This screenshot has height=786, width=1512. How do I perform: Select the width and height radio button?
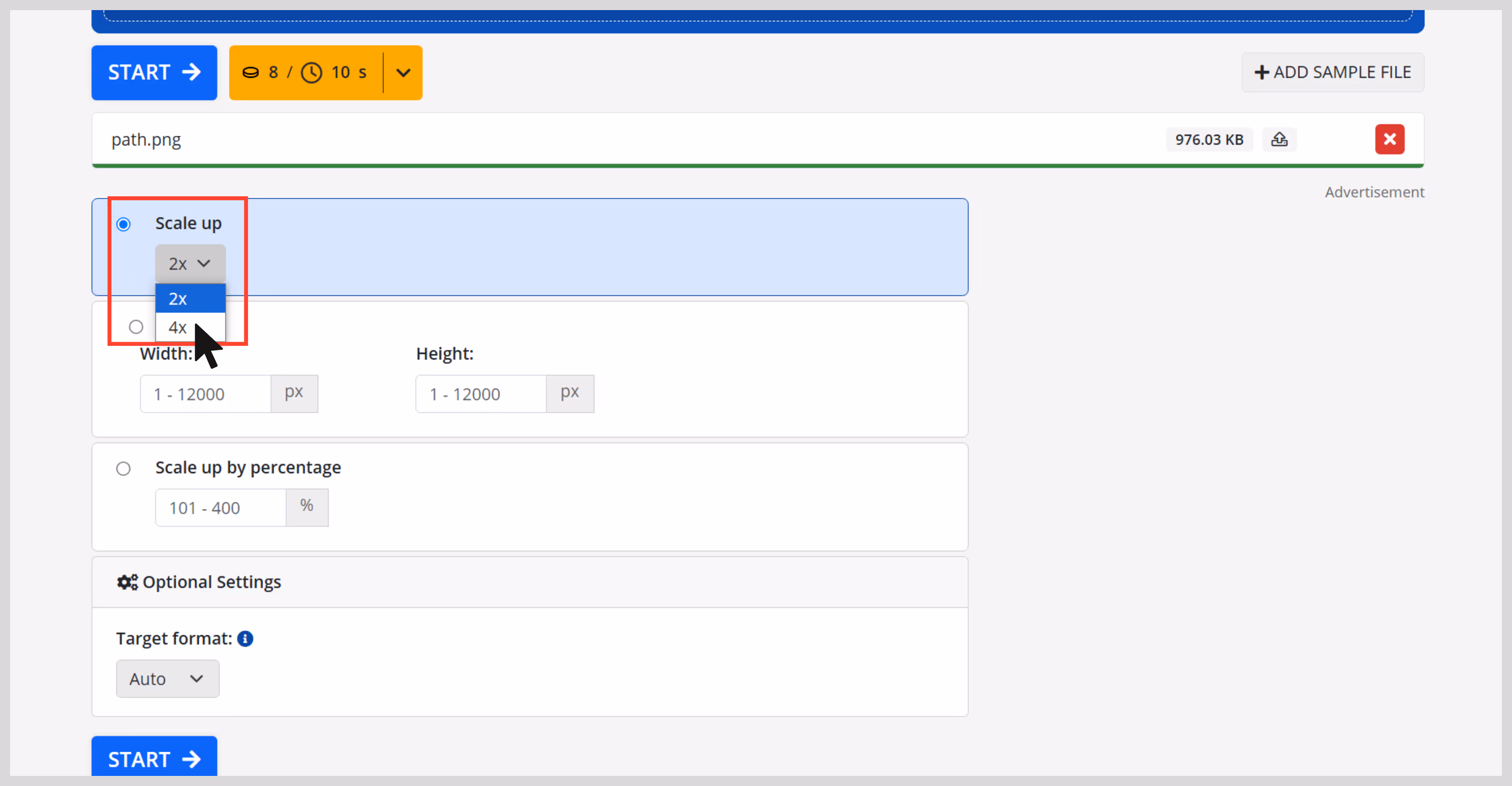(136, 327)
